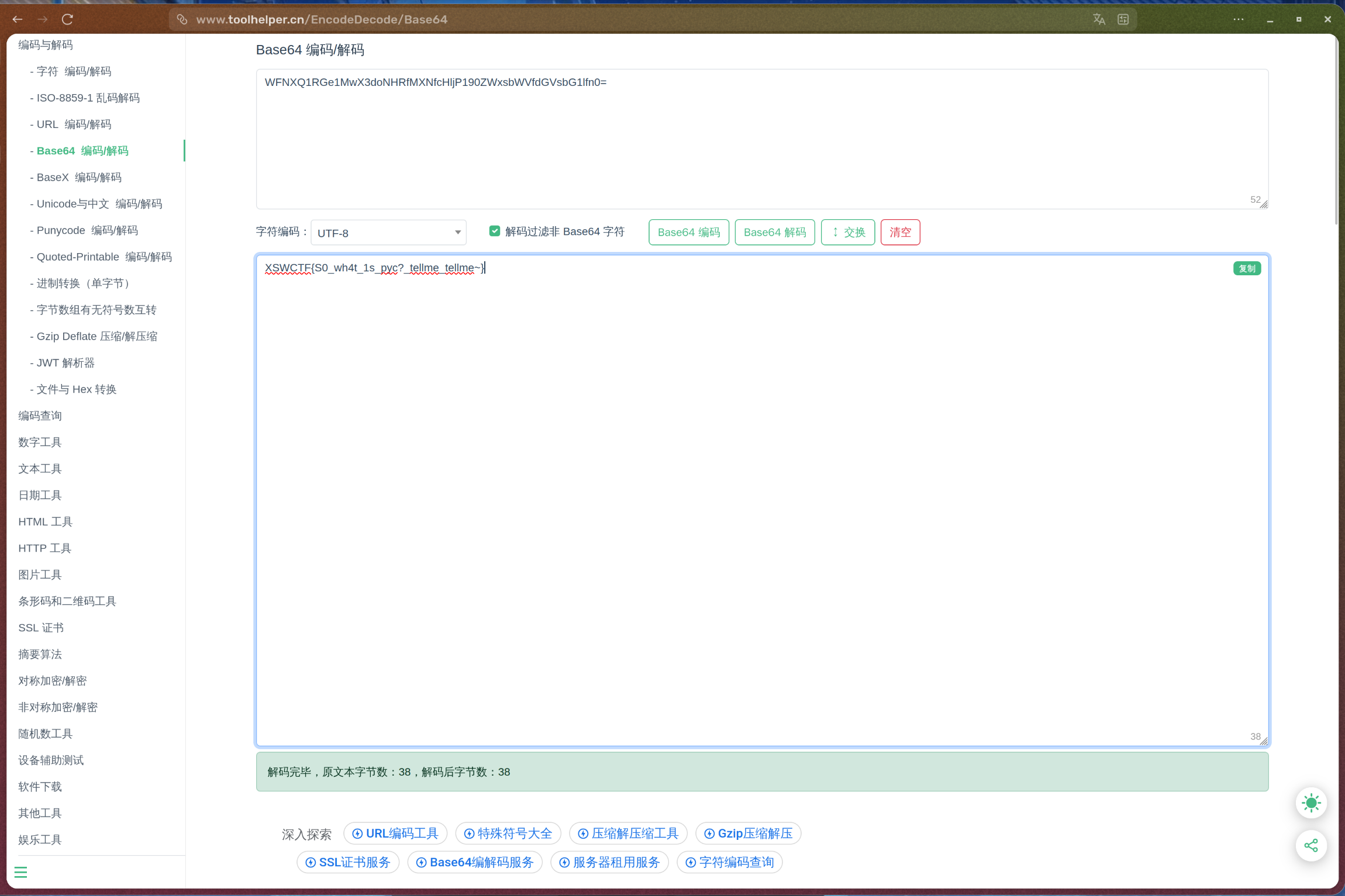This screenshot has height=896, width=1345.
Task: Open the theme brightness toggle icon
Action: point(1311,802)
